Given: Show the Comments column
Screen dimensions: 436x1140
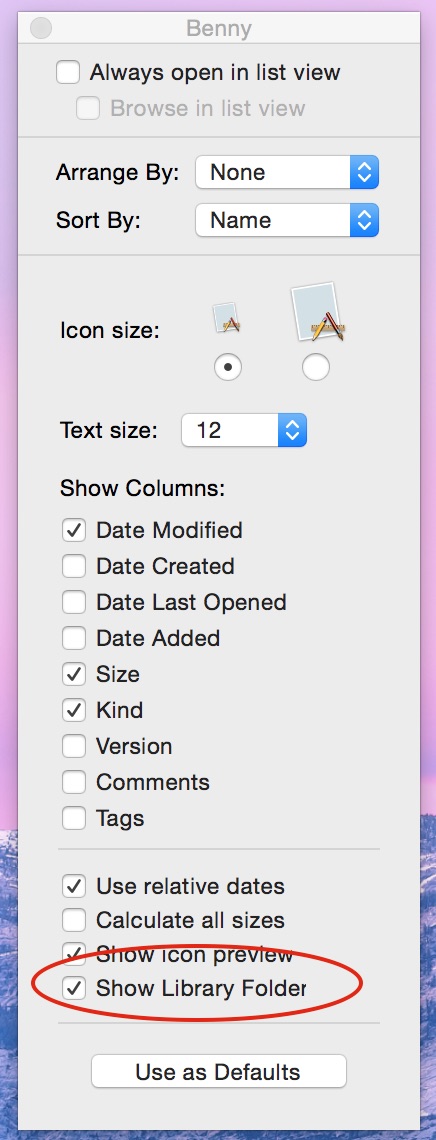Looking at the screenshot, I should click(x=73, y=782).
